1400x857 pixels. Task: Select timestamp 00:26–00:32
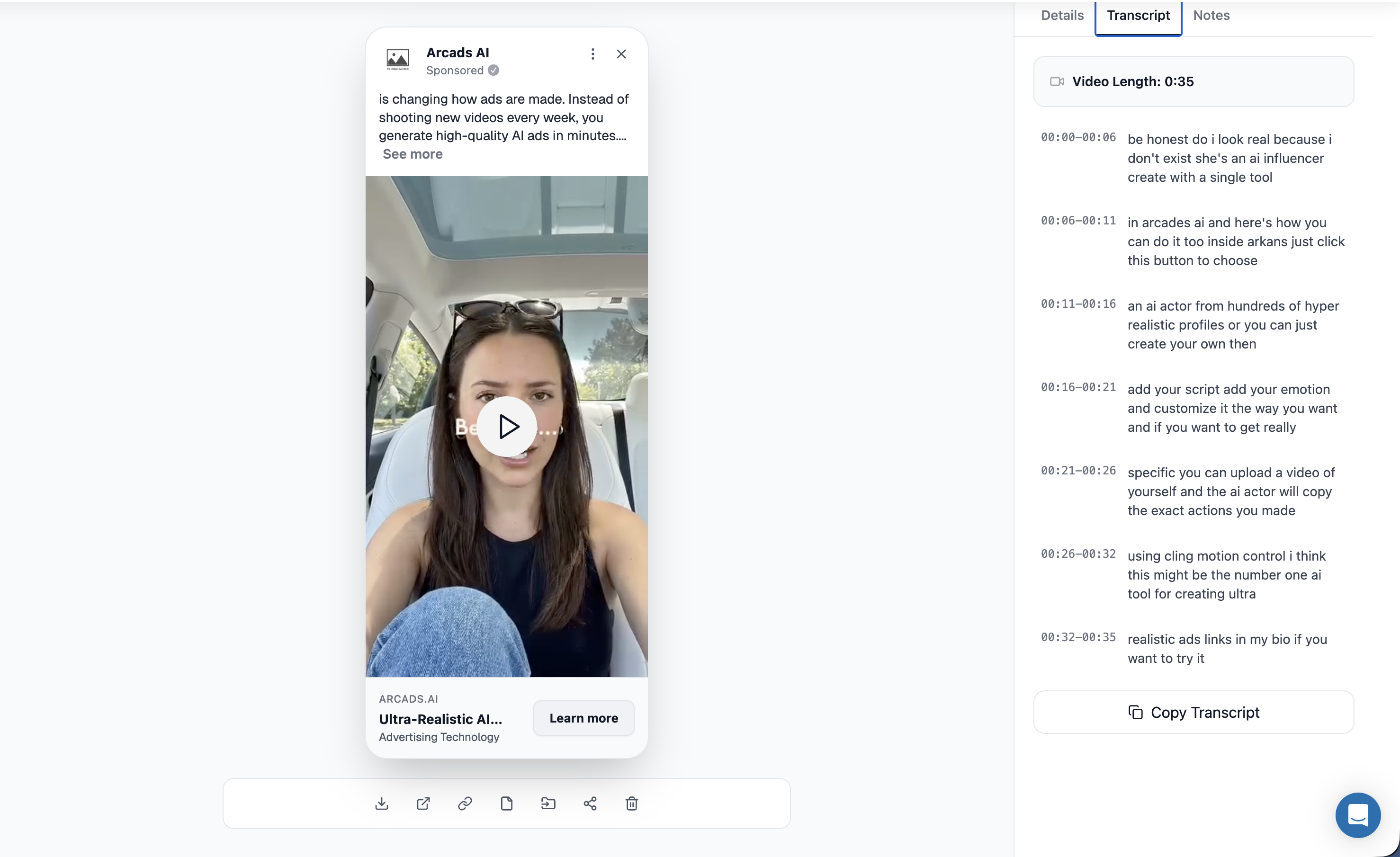[x=1078, y=553]
